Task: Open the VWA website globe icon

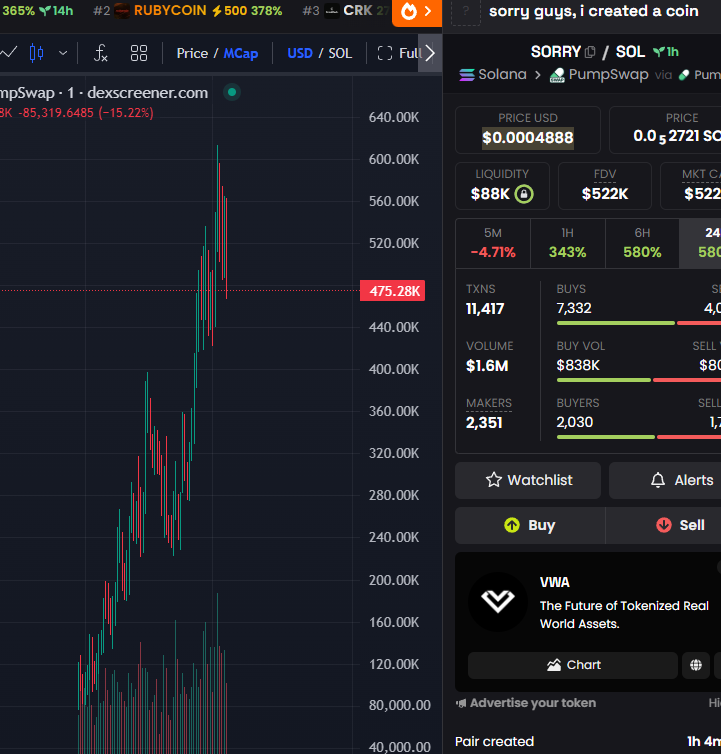Action: 696,665
